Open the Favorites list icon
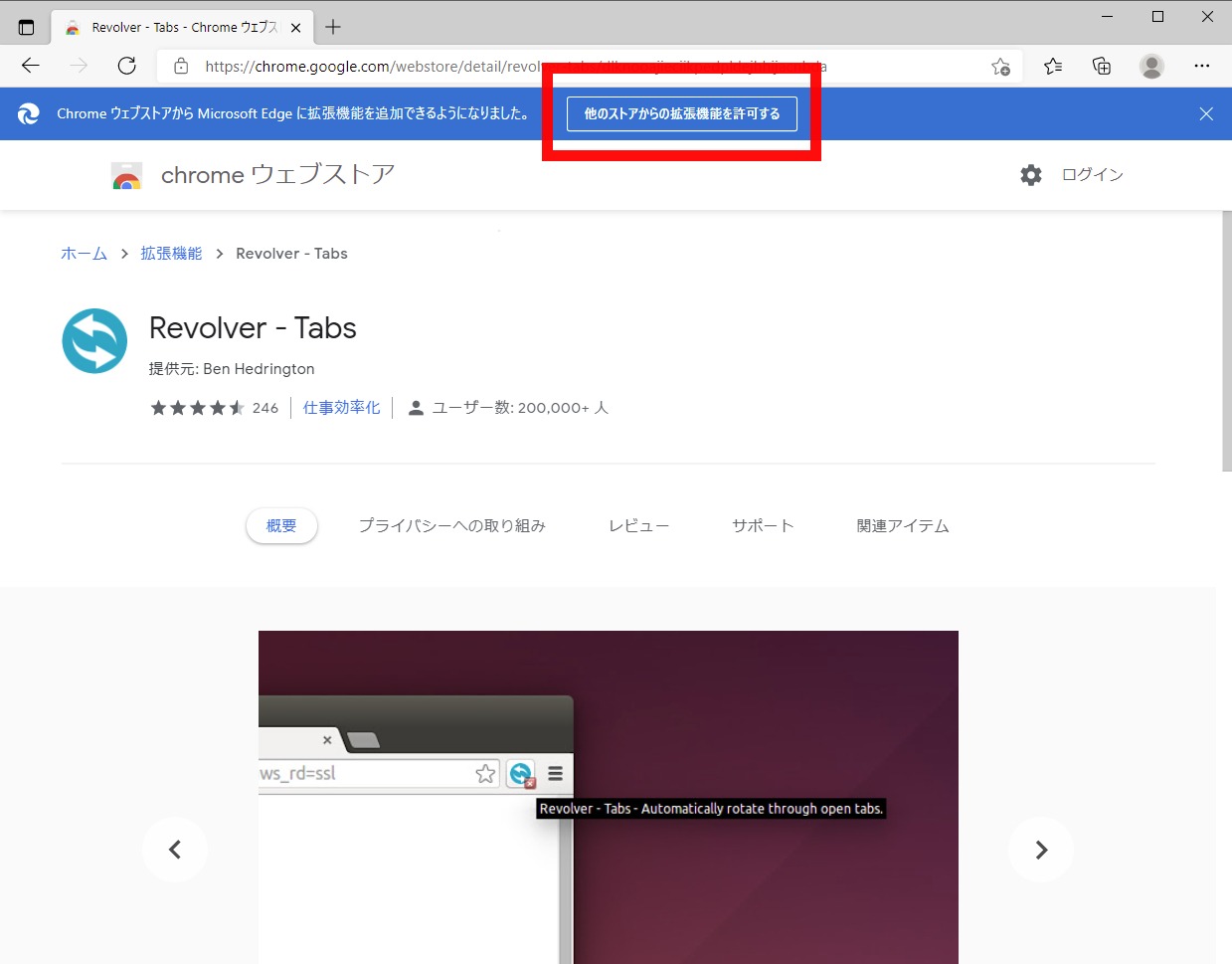The image size is (1232, 964). (1053, 67)
